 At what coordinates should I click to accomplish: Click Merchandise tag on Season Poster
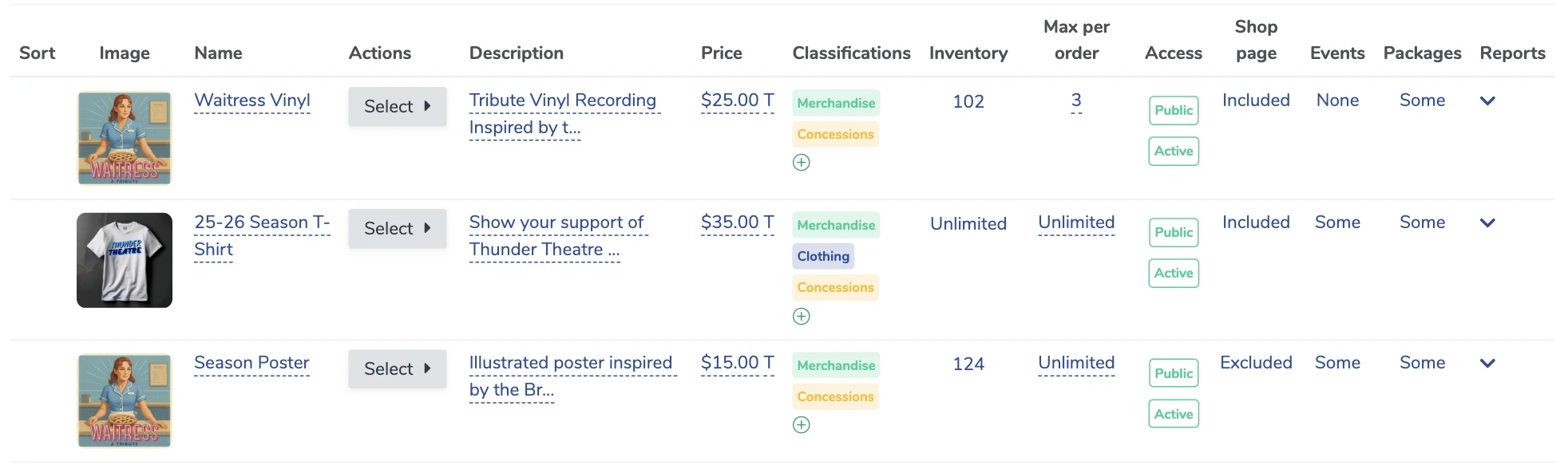(x=836, y=366)
